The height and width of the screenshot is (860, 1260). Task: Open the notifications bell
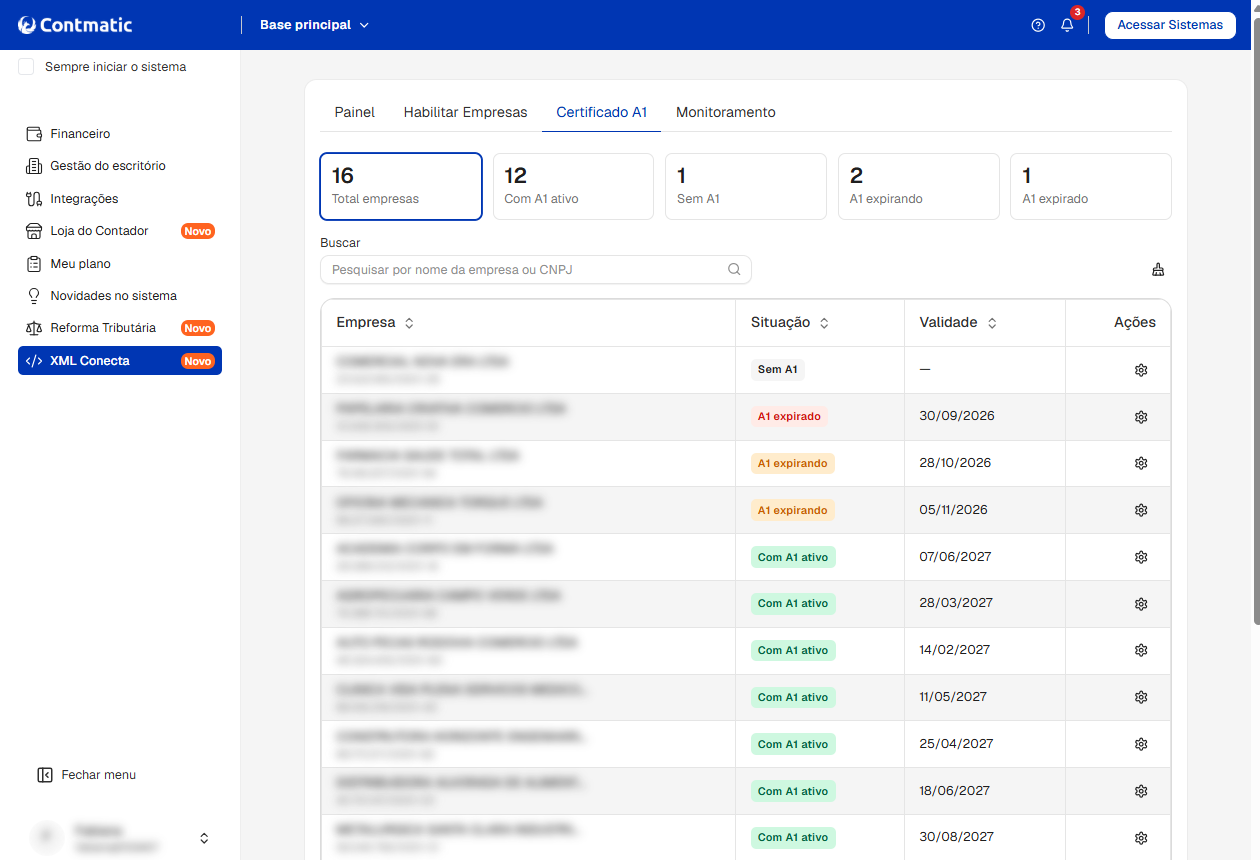(x=1067, y=25)
